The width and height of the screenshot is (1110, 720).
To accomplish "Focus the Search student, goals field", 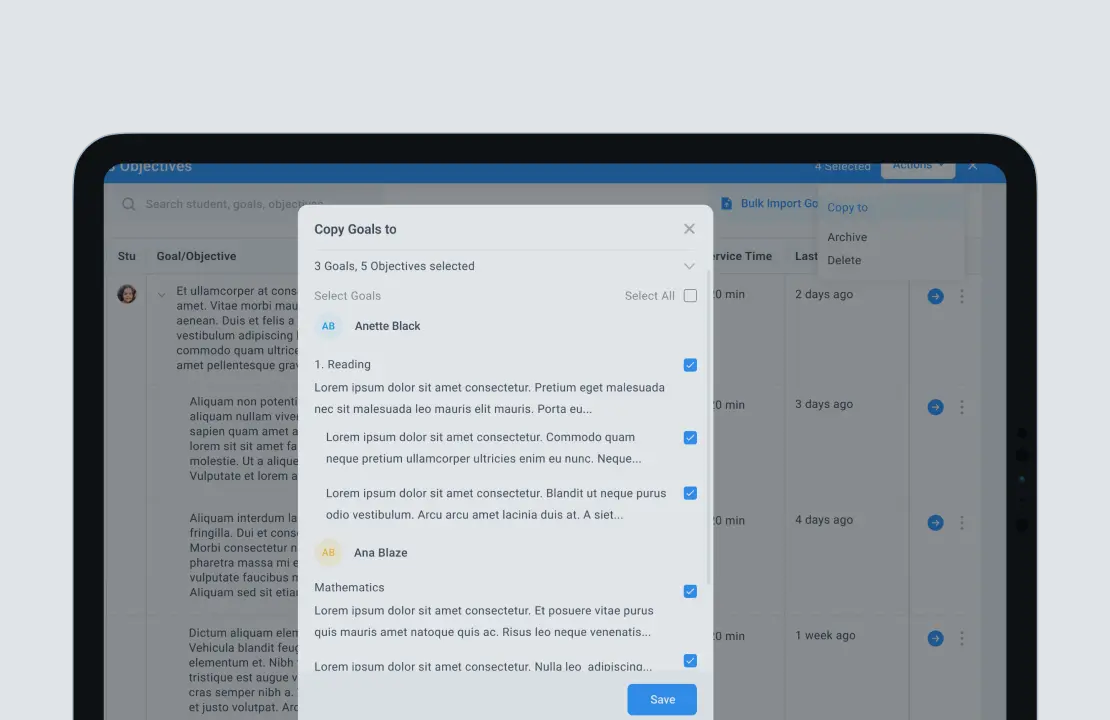I will click(234, 204).
